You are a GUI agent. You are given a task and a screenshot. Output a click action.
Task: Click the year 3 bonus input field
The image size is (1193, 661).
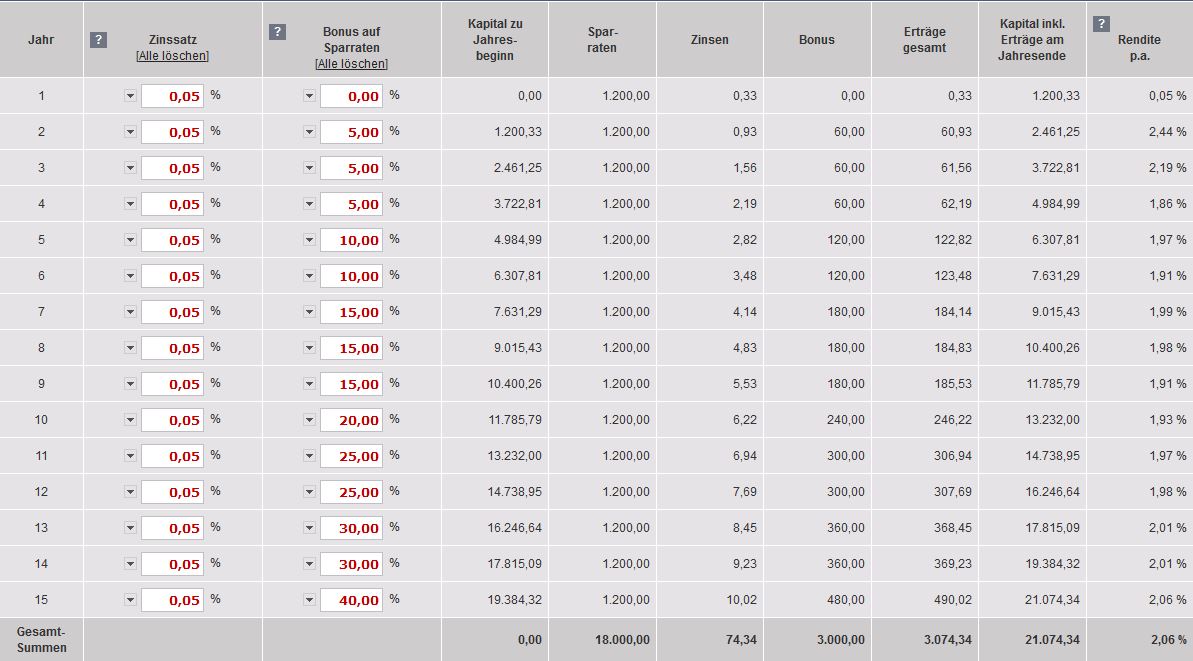(x=351, y=168)
